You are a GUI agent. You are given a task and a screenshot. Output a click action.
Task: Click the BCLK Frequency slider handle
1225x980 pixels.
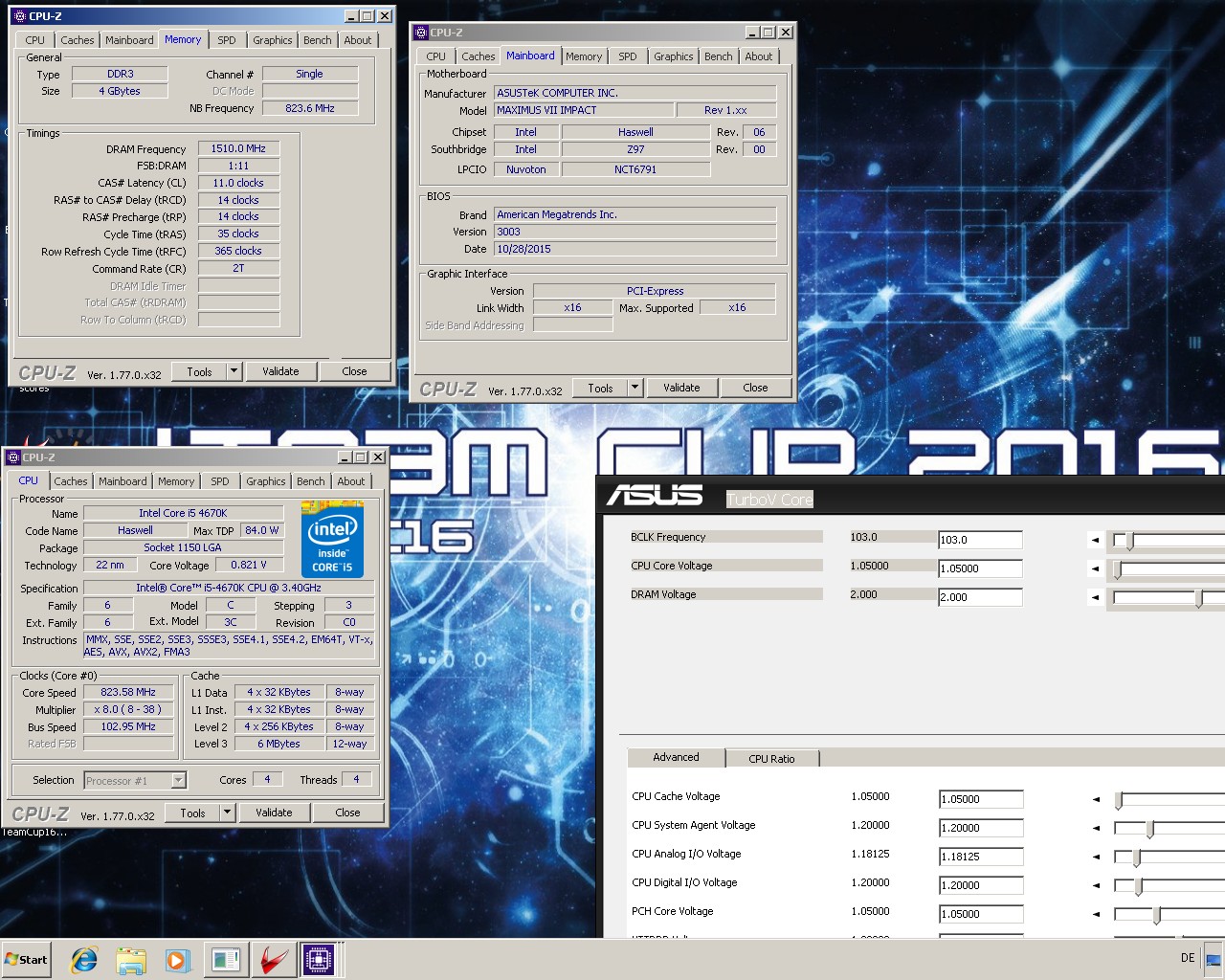point(1130,541)
